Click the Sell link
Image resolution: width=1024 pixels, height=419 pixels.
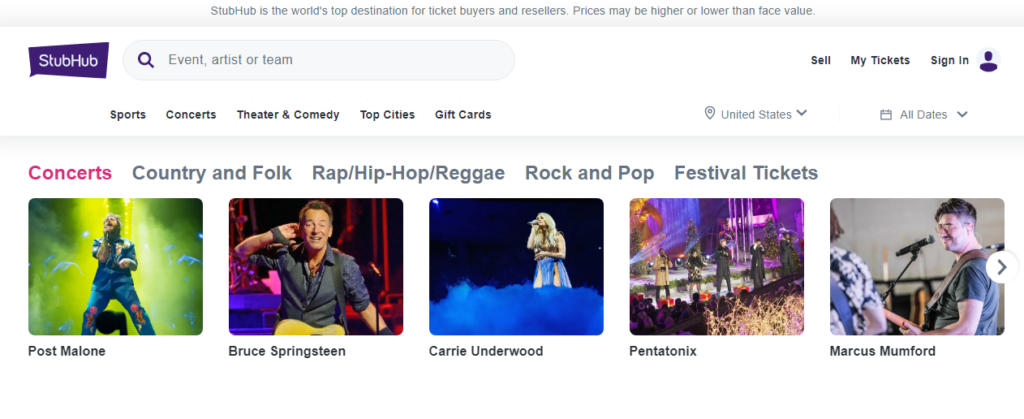[821, 61]
